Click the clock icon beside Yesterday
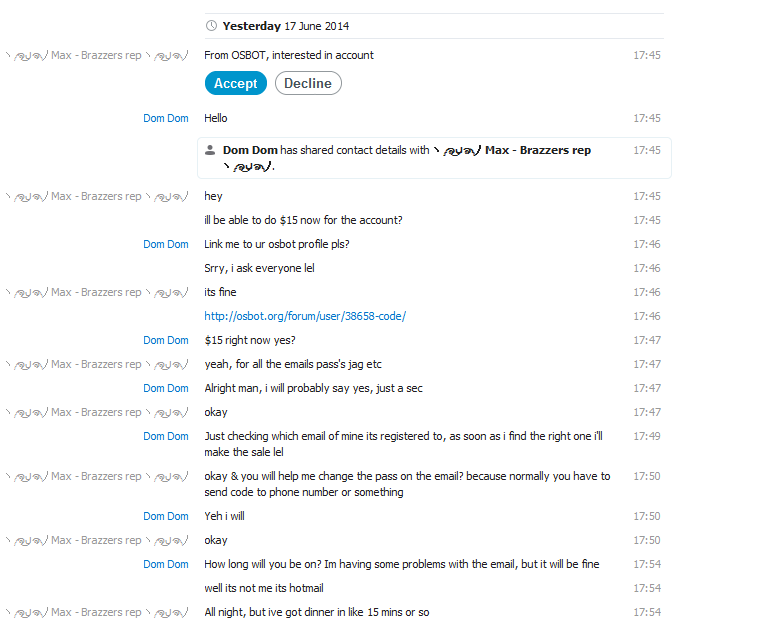This screenshot has width=765, height=628. tap(211, 26)
